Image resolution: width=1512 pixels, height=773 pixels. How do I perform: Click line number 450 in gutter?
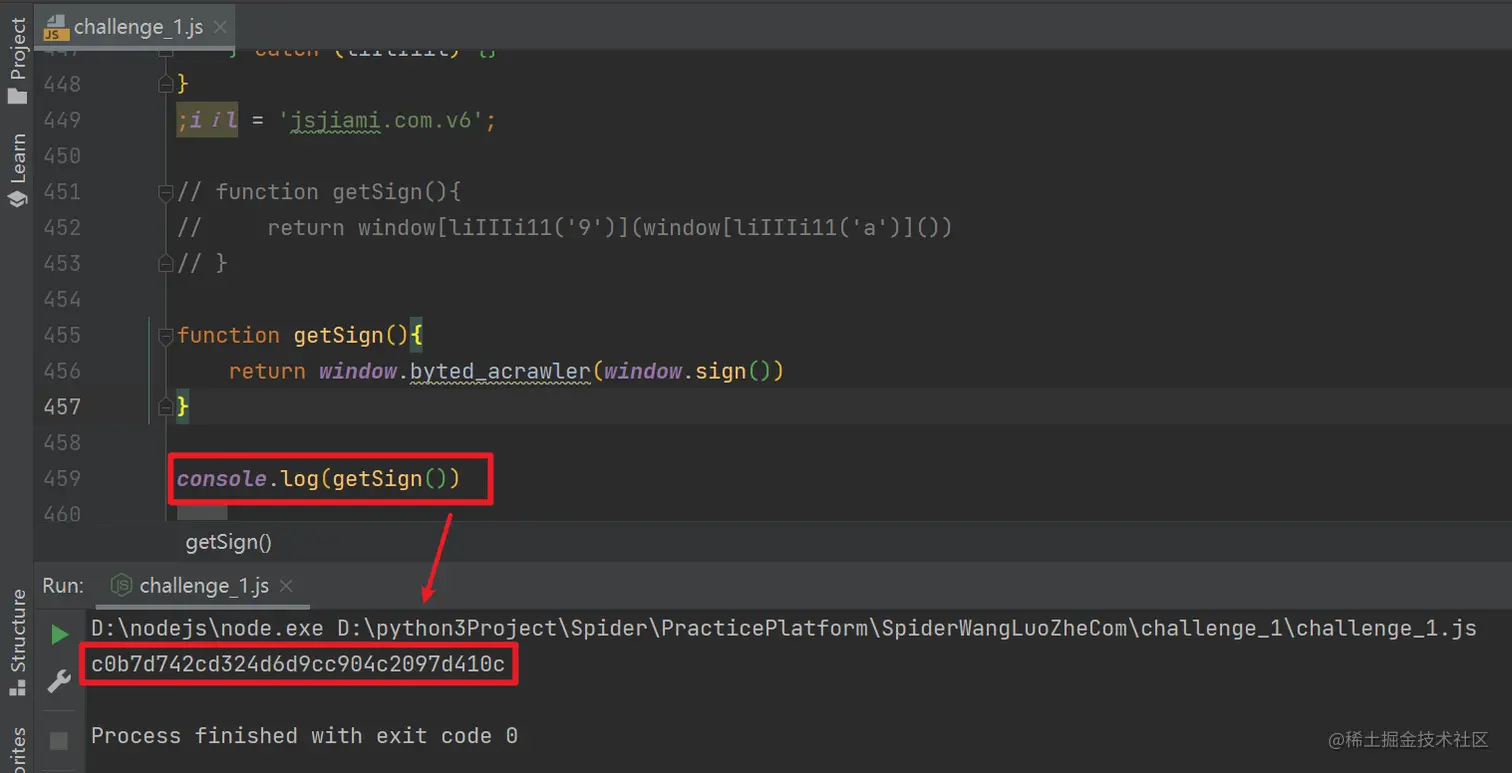point(62,156)
